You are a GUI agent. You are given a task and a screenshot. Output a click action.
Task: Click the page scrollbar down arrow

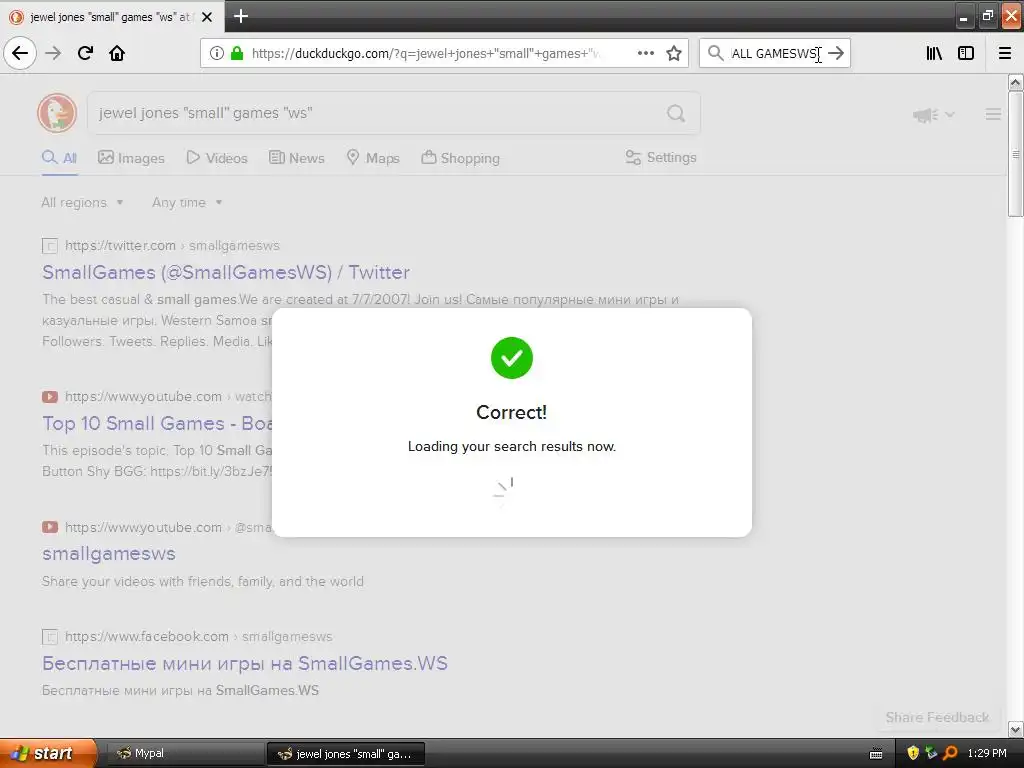[x=1015, y=728]
